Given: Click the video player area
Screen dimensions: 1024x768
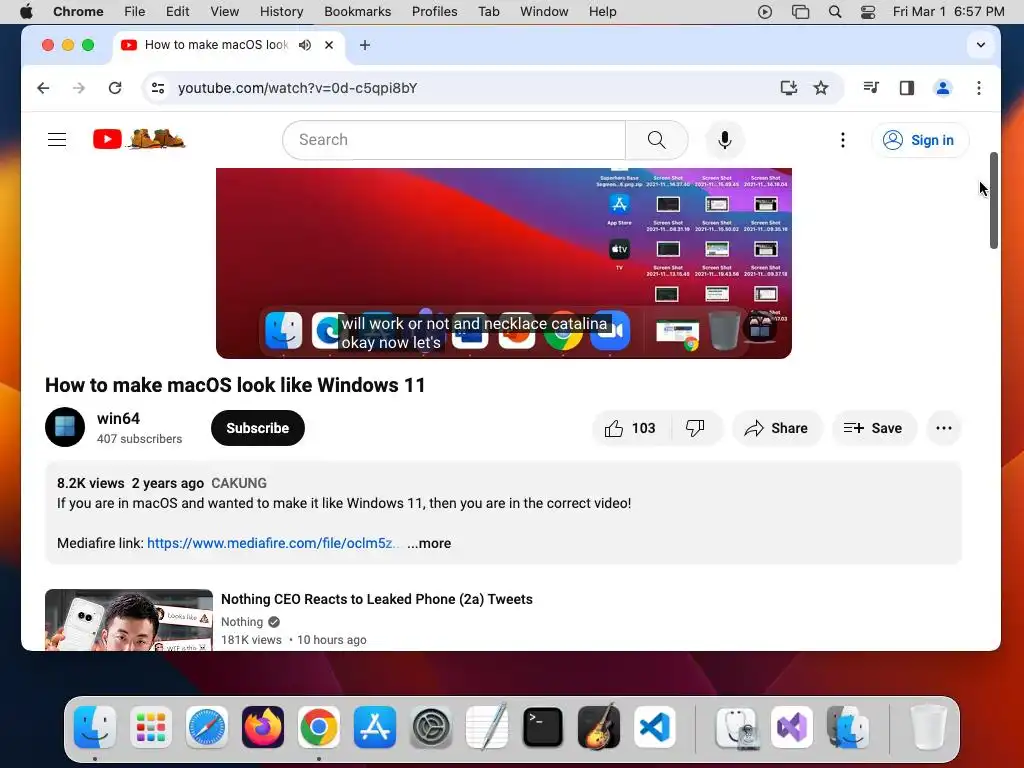Looking at the screenshot, I should tap(504, 263).
